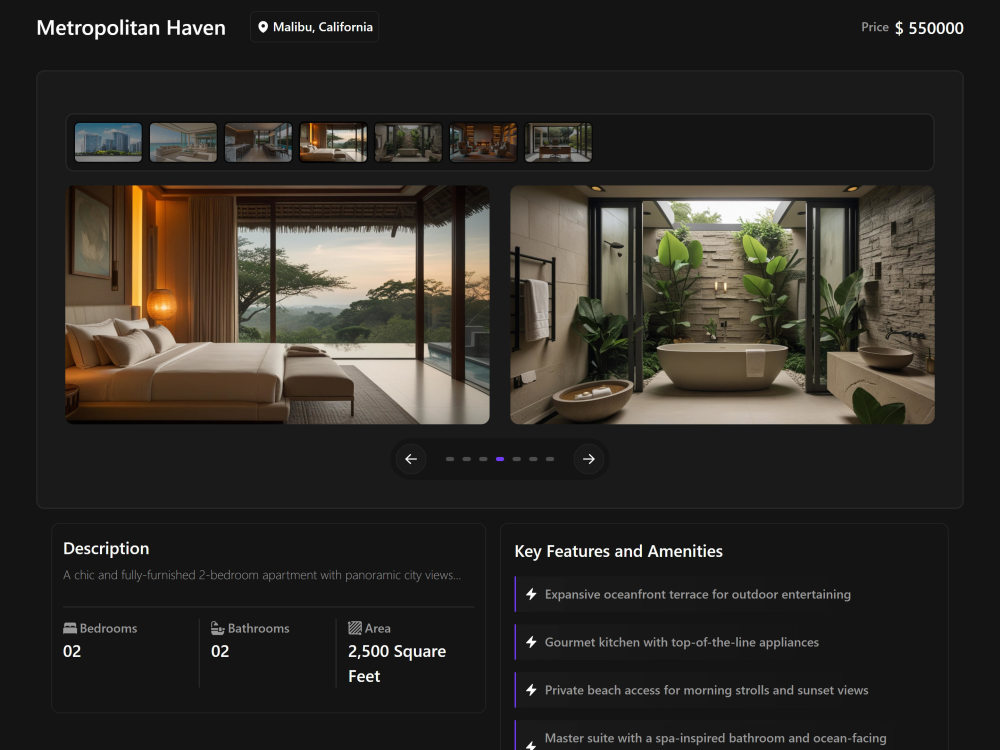The width and height of the screenshot is (1000, 750).
Task: Click the lightning icon beside Private beach access
Action: 531,690
